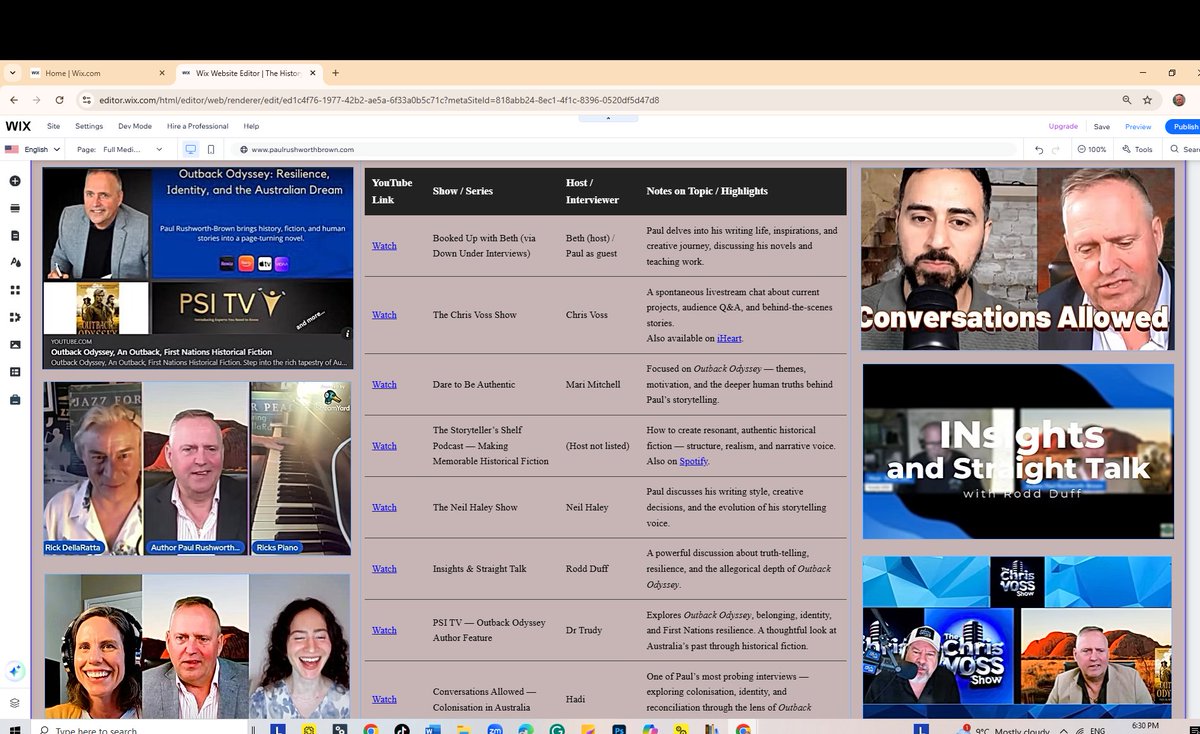The image size is (1200, 734).
Task: Bookmark this page star icon
Action: coord(1147,100)
